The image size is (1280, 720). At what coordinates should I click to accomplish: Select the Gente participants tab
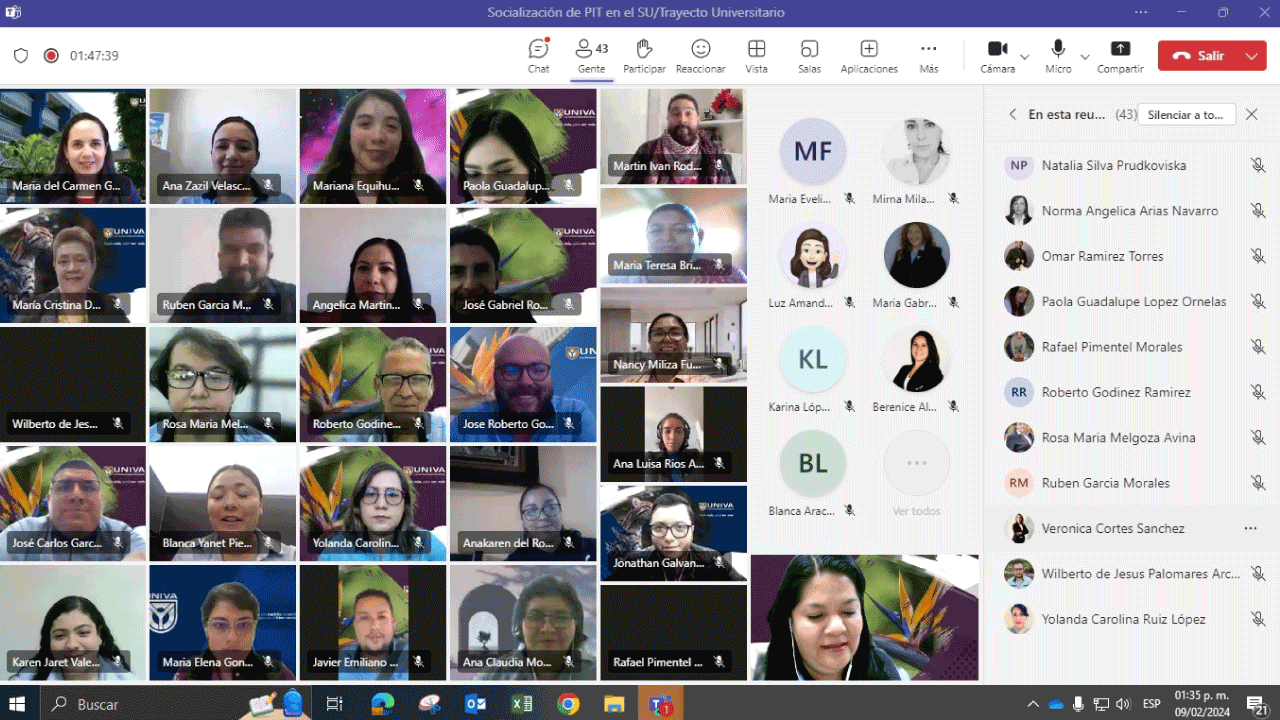pyautogui.click(x=591, y=56)
